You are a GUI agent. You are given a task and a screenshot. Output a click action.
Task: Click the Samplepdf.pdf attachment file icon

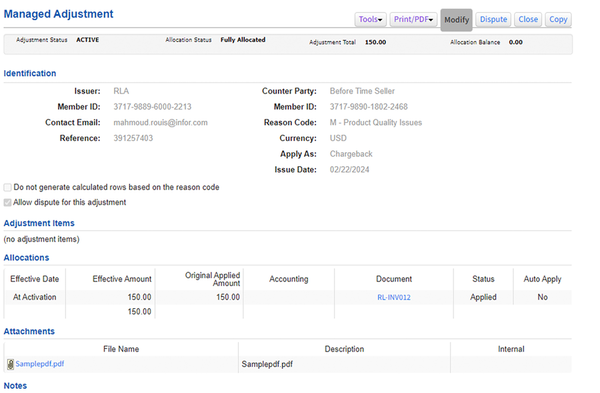(x=10, y=364)
